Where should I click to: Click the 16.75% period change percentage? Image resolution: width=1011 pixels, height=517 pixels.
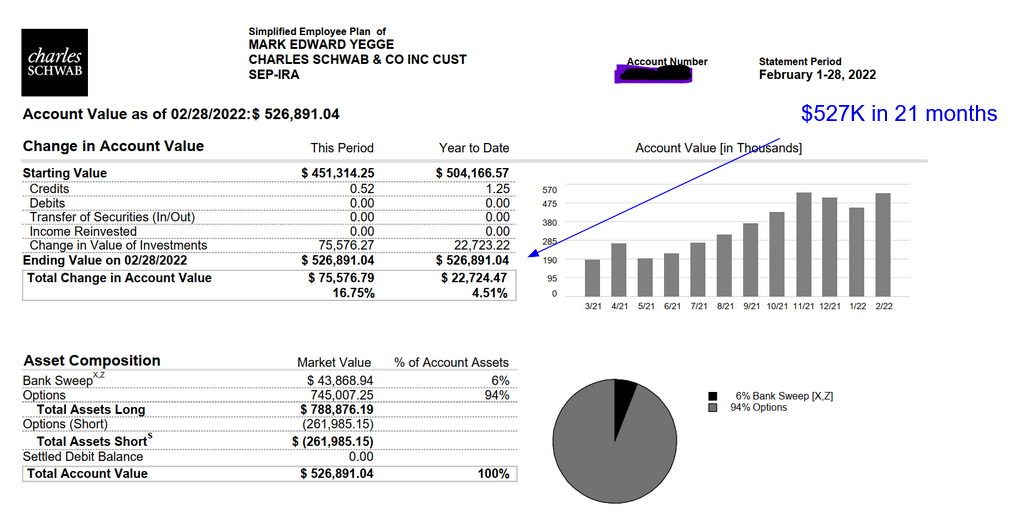(353, 293)
